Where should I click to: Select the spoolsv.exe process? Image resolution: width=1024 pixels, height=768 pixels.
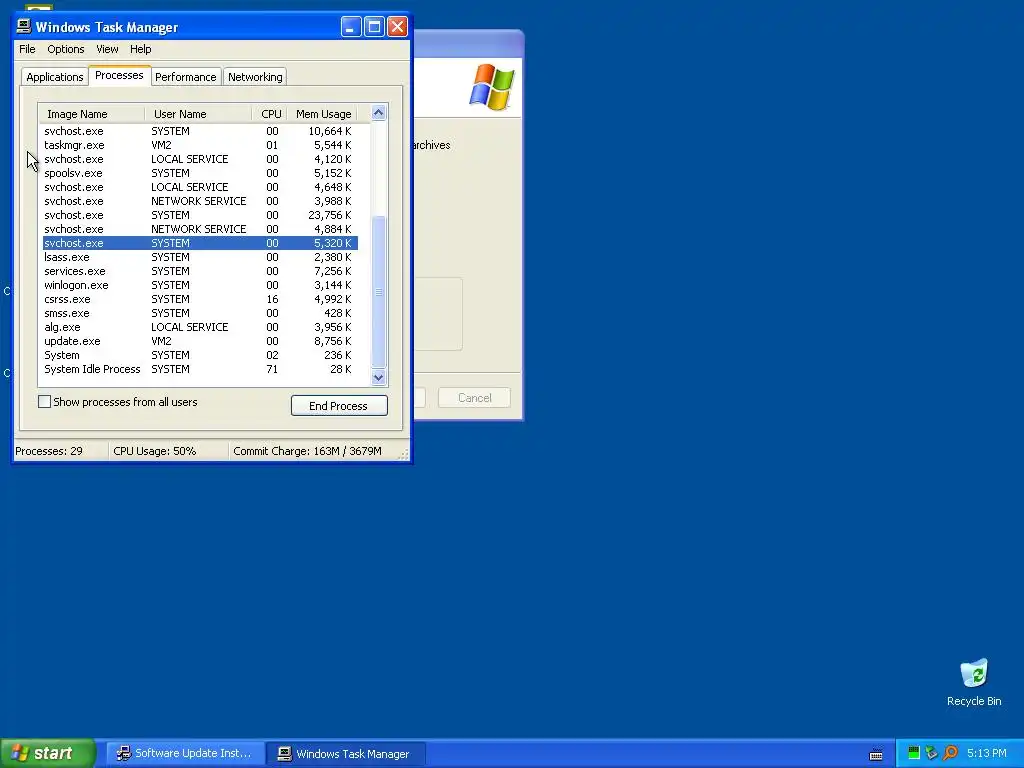click(x=200, y=173)
